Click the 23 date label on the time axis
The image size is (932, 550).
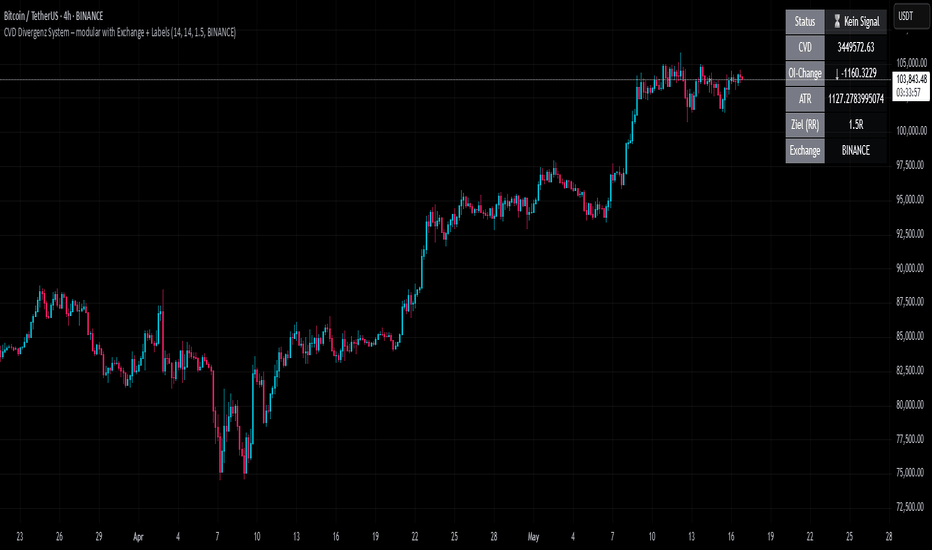tap(20, 537)
